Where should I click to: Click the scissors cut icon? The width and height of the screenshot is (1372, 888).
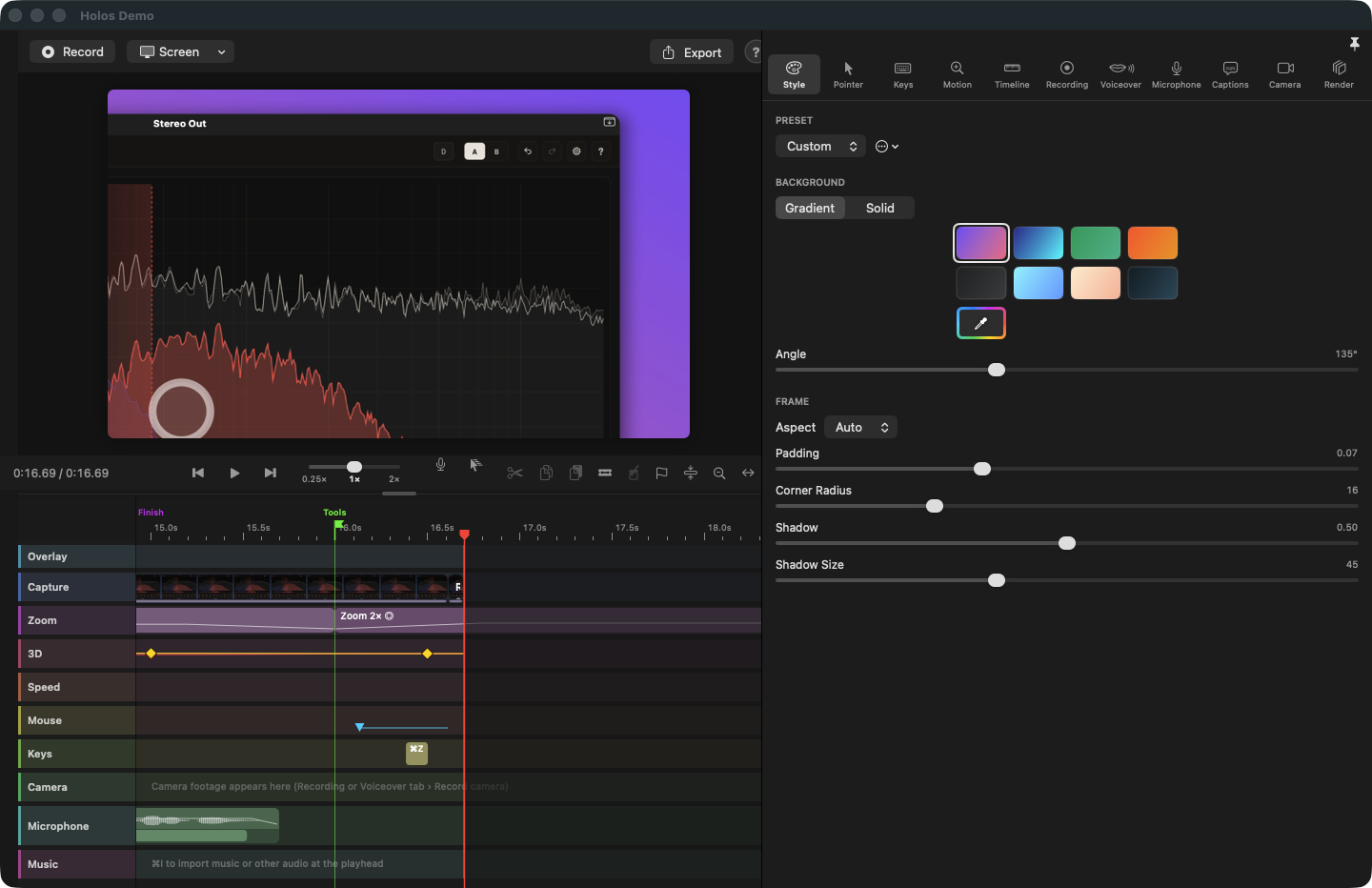(x=514, y=473)
